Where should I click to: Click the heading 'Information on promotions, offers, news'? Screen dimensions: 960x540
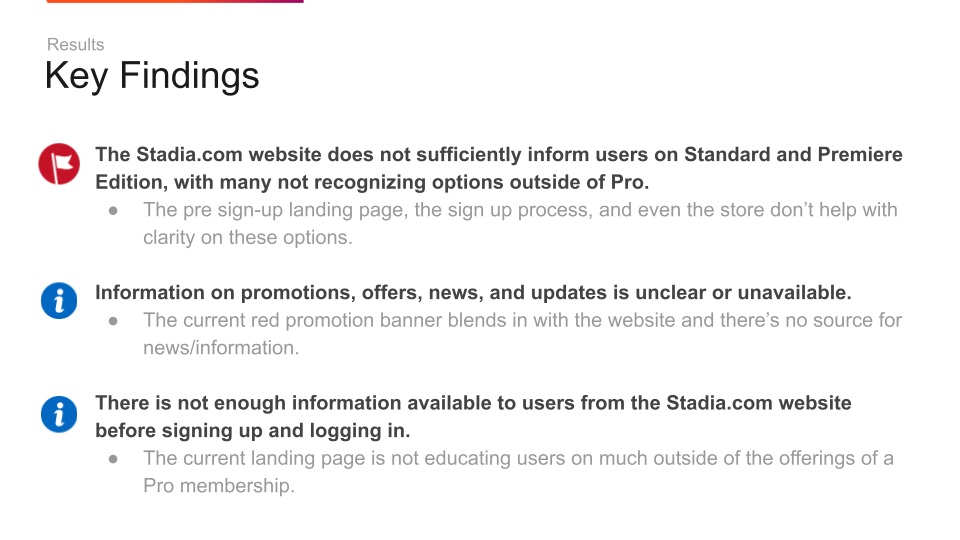473,292
